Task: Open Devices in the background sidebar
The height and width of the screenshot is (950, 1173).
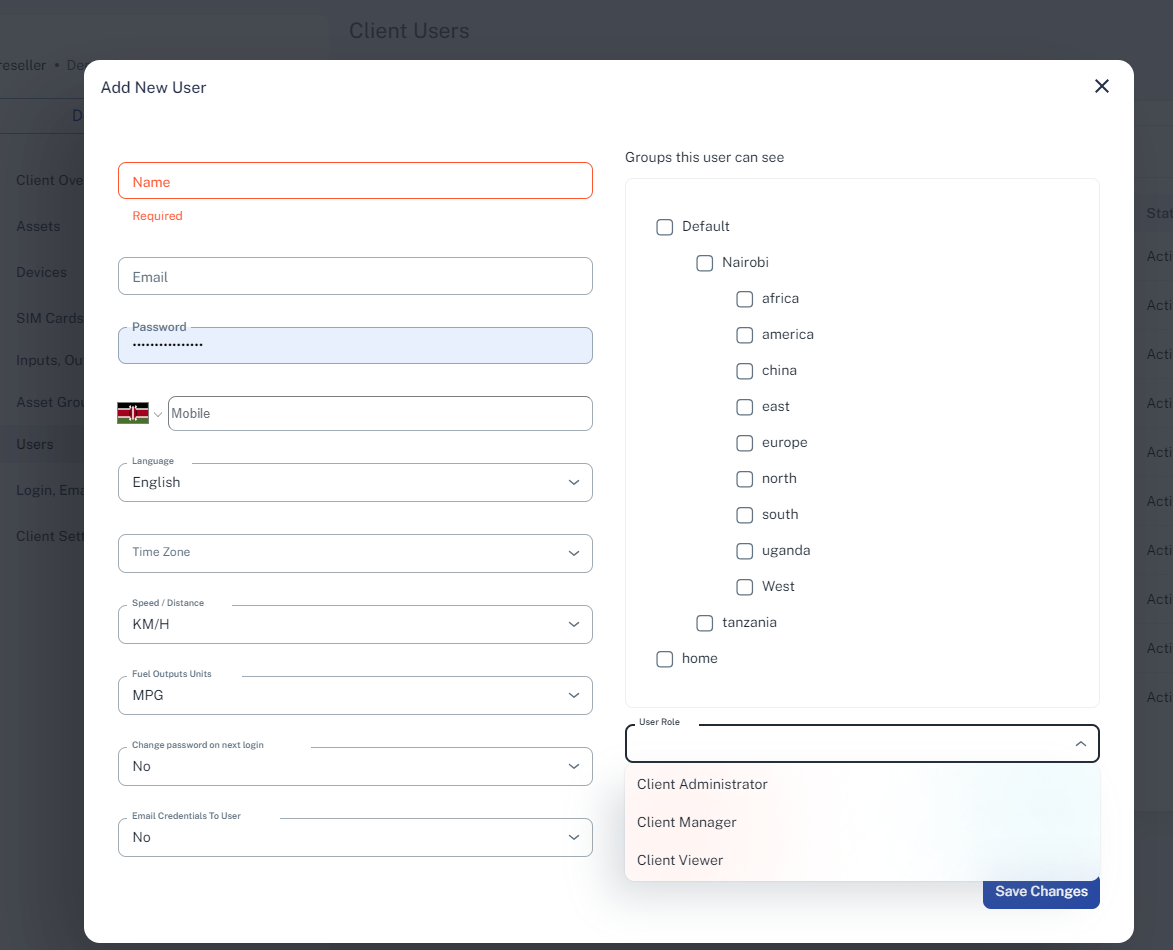Action: pyautogui.click(x=41, y=272)
